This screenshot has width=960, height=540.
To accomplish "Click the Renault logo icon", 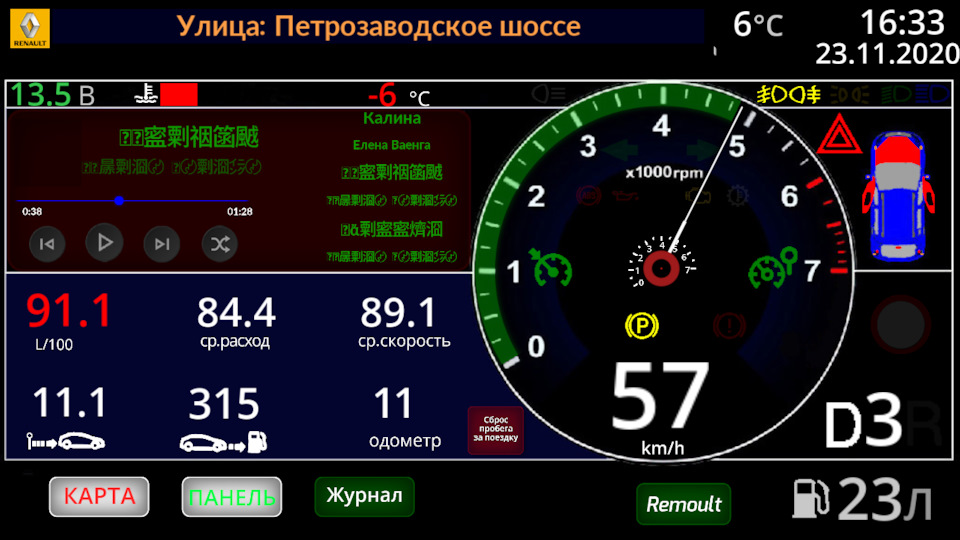I will coord(29,28).
